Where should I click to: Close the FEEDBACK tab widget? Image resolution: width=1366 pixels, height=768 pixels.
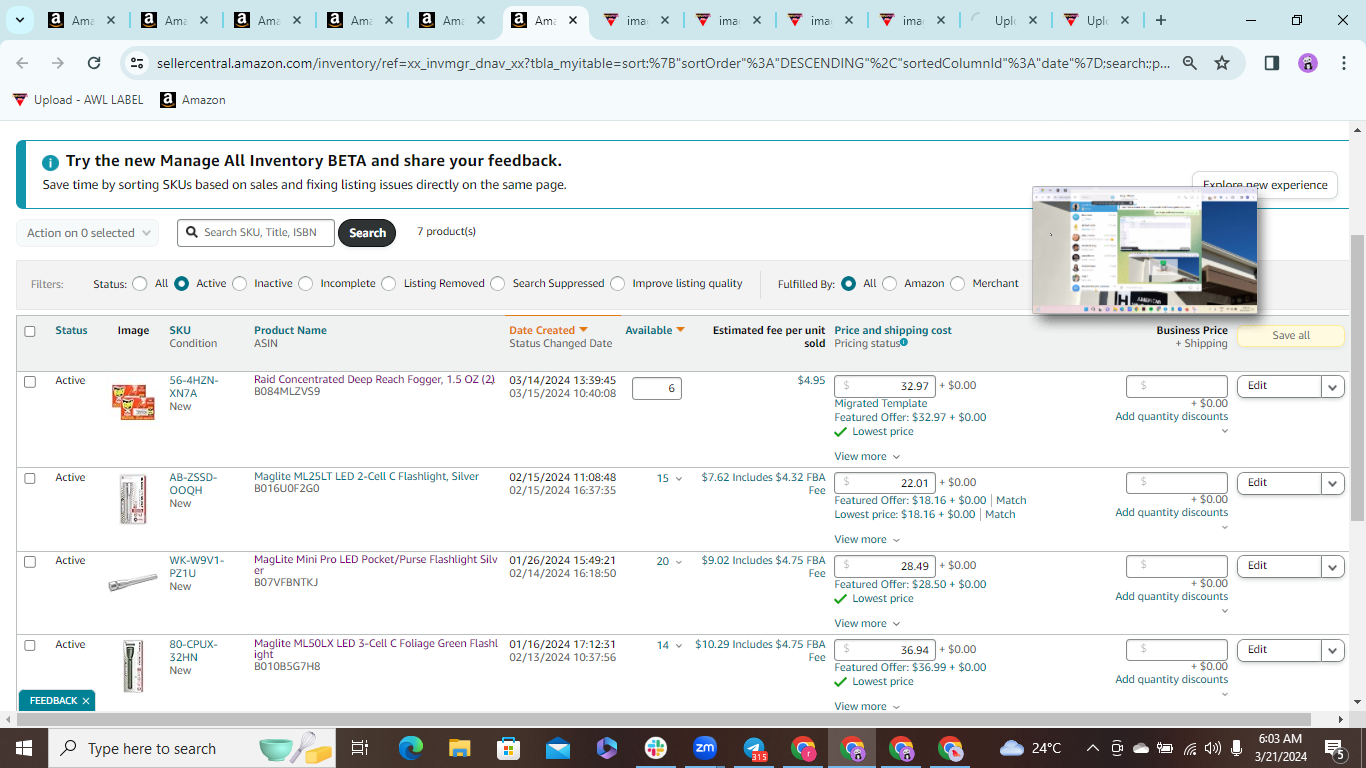tap(86, 701)
